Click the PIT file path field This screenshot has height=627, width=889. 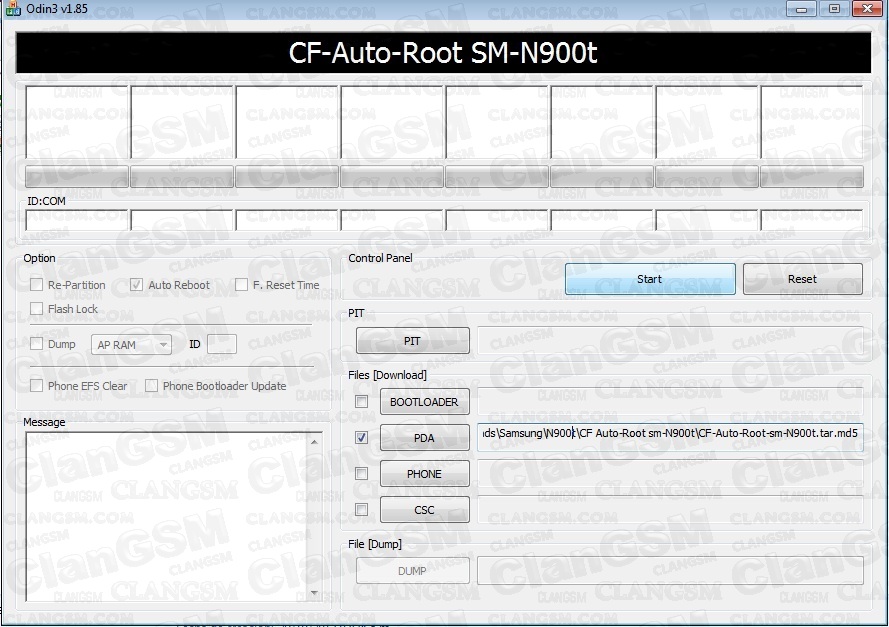click(x=670, y=341)
